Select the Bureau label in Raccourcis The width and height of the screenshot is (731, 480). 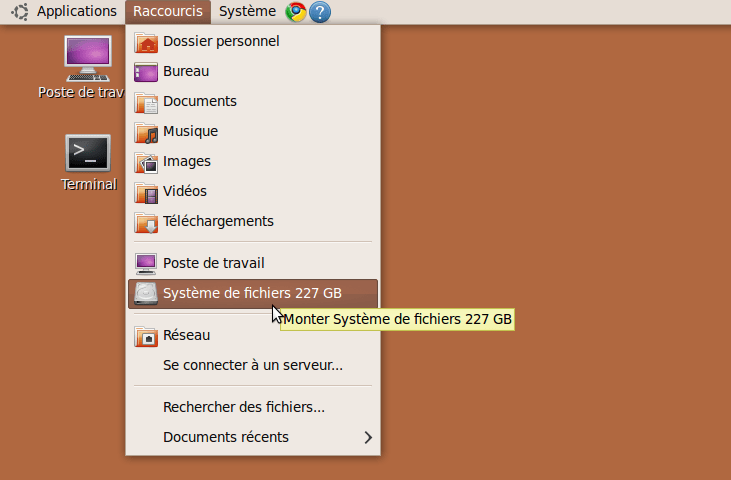(x=186, y=71)
